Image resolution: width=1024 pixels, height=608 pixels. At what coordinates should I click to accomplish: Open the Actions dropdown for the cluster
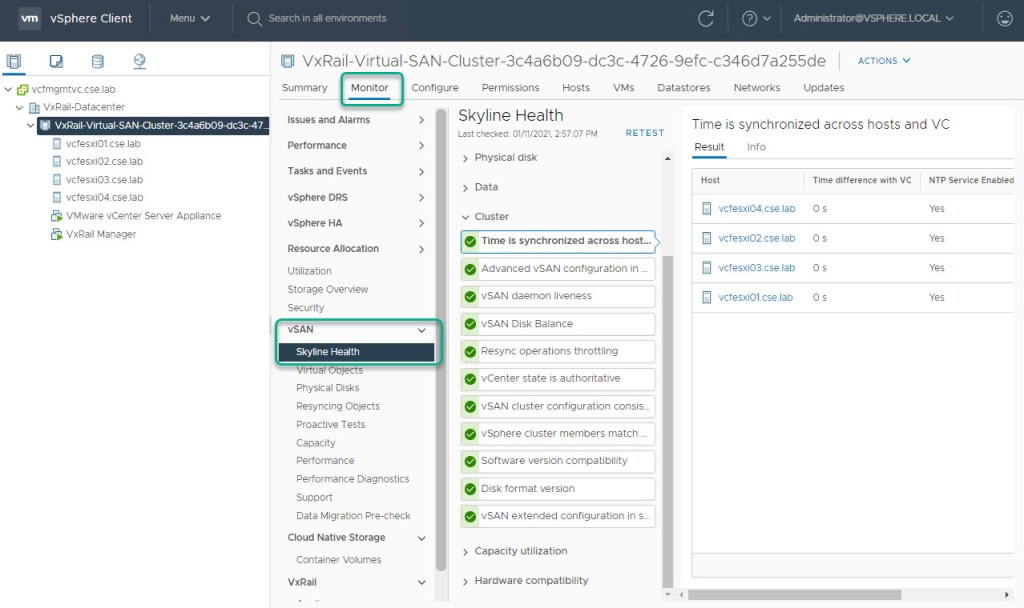(x=884, y=61)
